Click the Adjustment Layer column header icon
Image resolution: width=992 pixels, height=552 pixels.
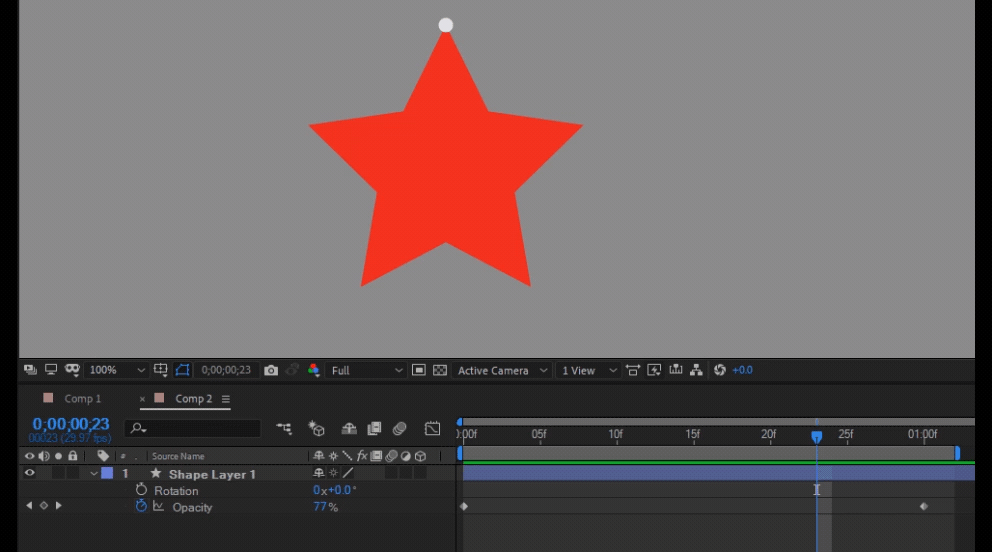click(406, 456)
